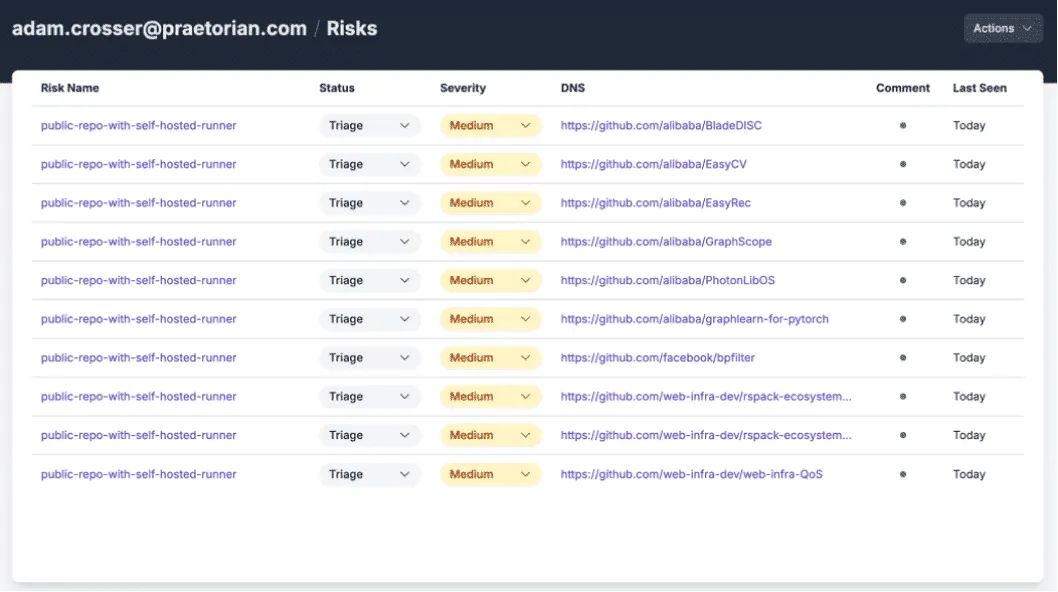Select the Risks breadcrumb item
Screen dimensions: 1058x592
click(x=352, y=27)
